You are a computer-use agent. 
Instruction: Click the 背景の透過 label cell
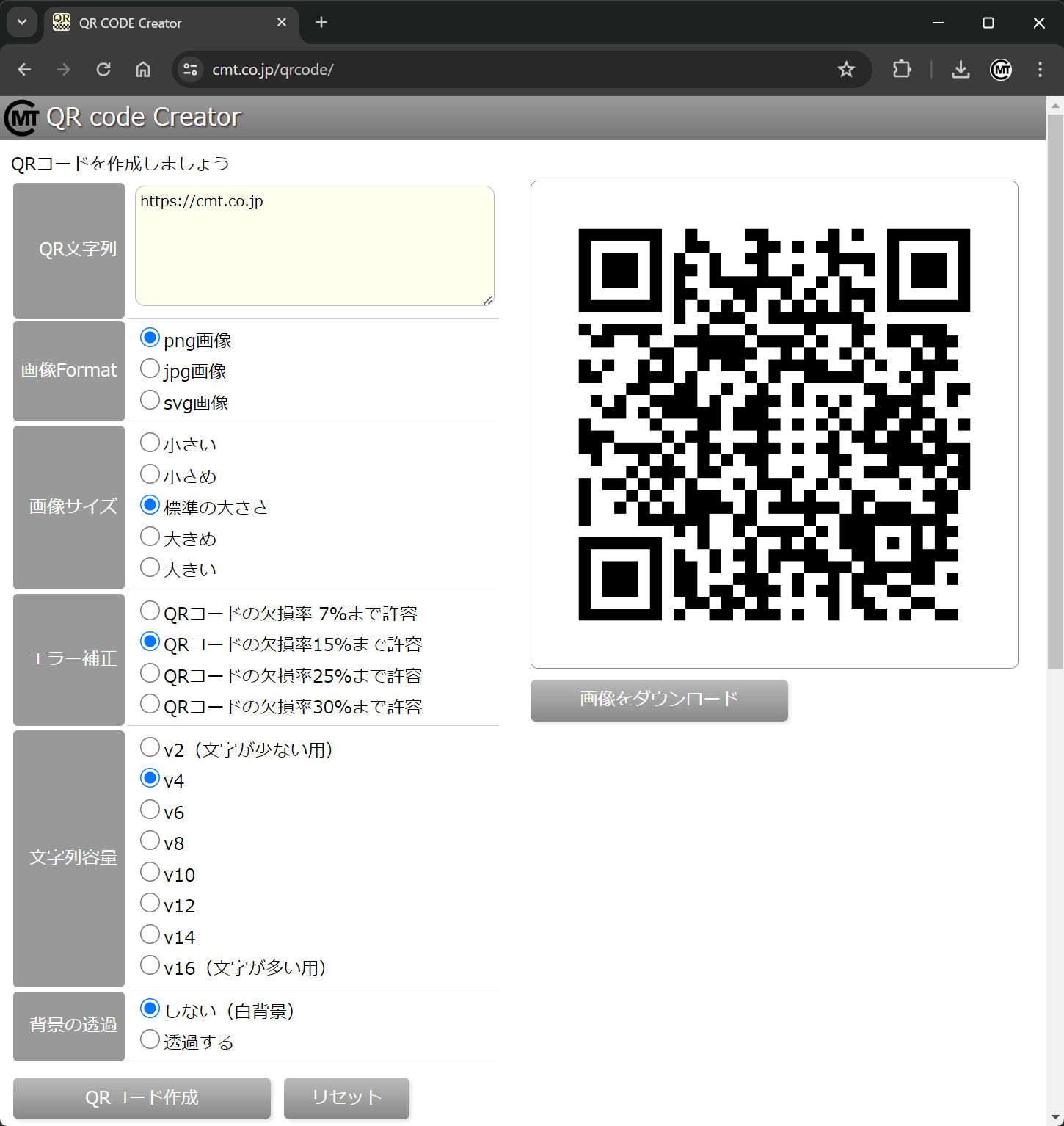(x=69, y=1026)
